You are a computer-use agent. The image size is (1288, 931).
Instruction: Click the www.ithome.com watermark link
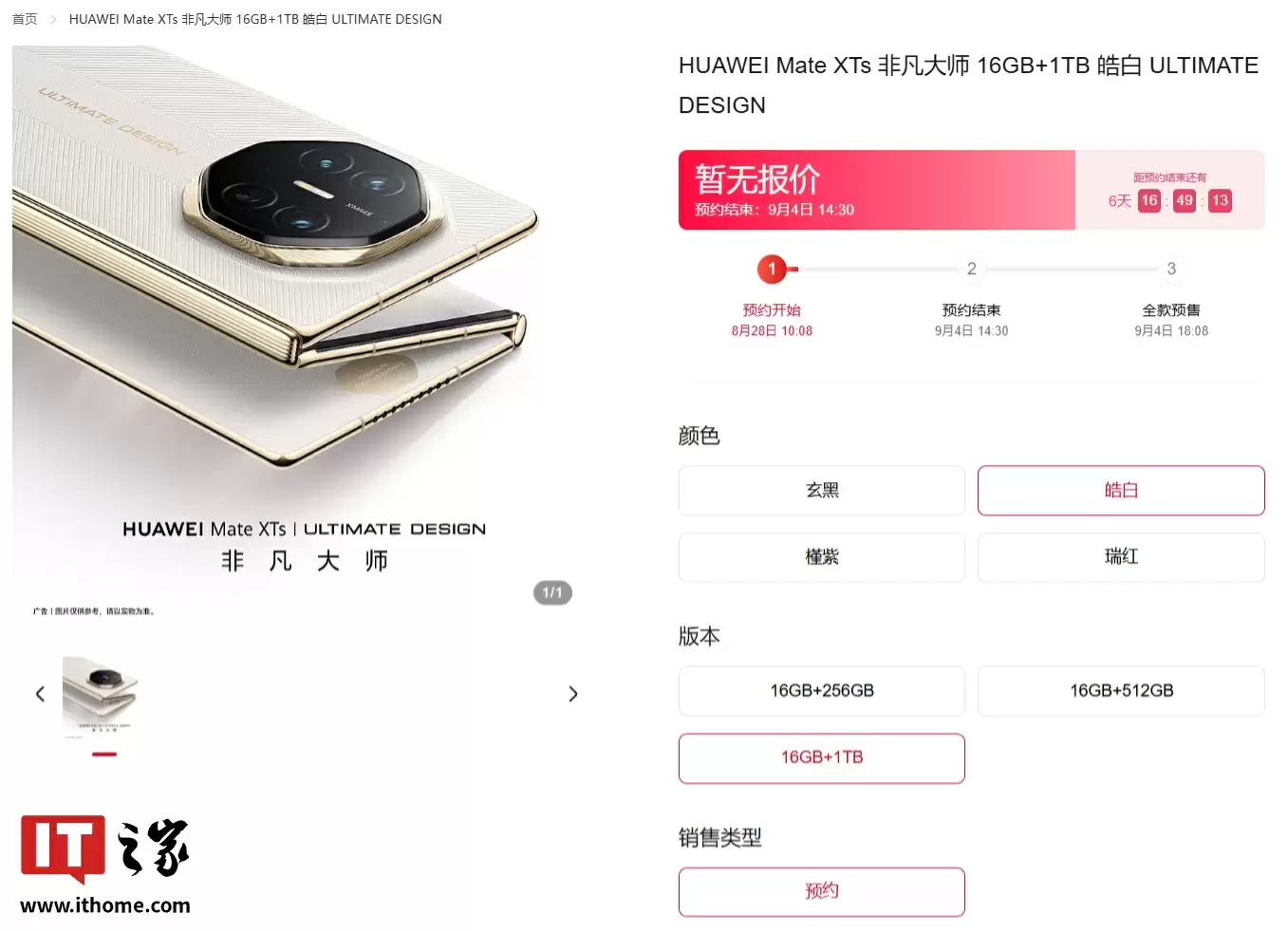(105, 905)
